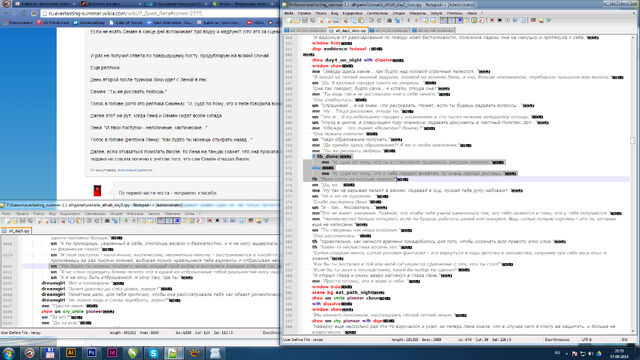Toggle show all characters in alt_day2 window toolbar

click(x=451, y=20)
